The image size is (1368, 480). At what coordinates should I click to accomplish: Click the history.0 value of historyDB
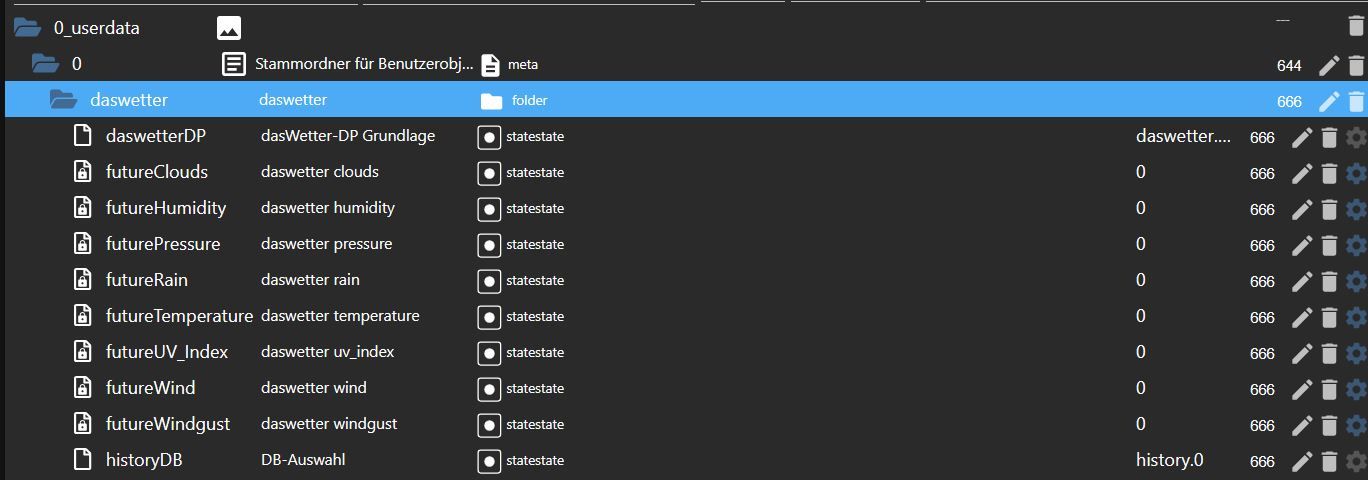(1169, 460)
